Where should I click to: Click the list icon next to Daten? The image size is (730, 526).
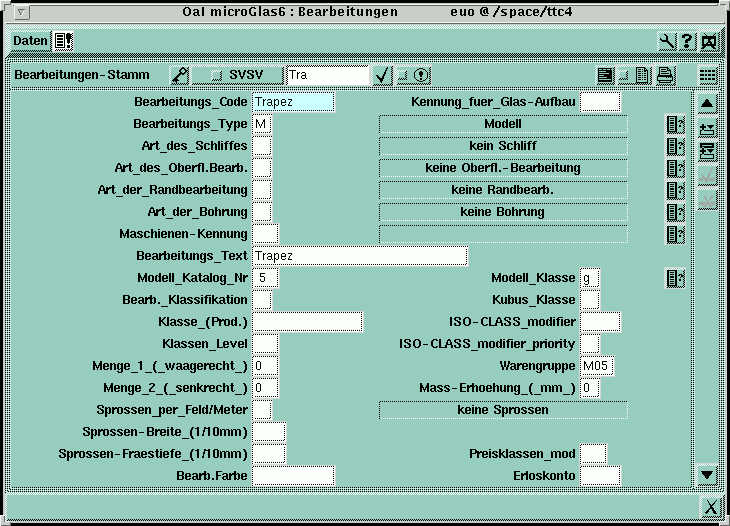tap(63, 41)
